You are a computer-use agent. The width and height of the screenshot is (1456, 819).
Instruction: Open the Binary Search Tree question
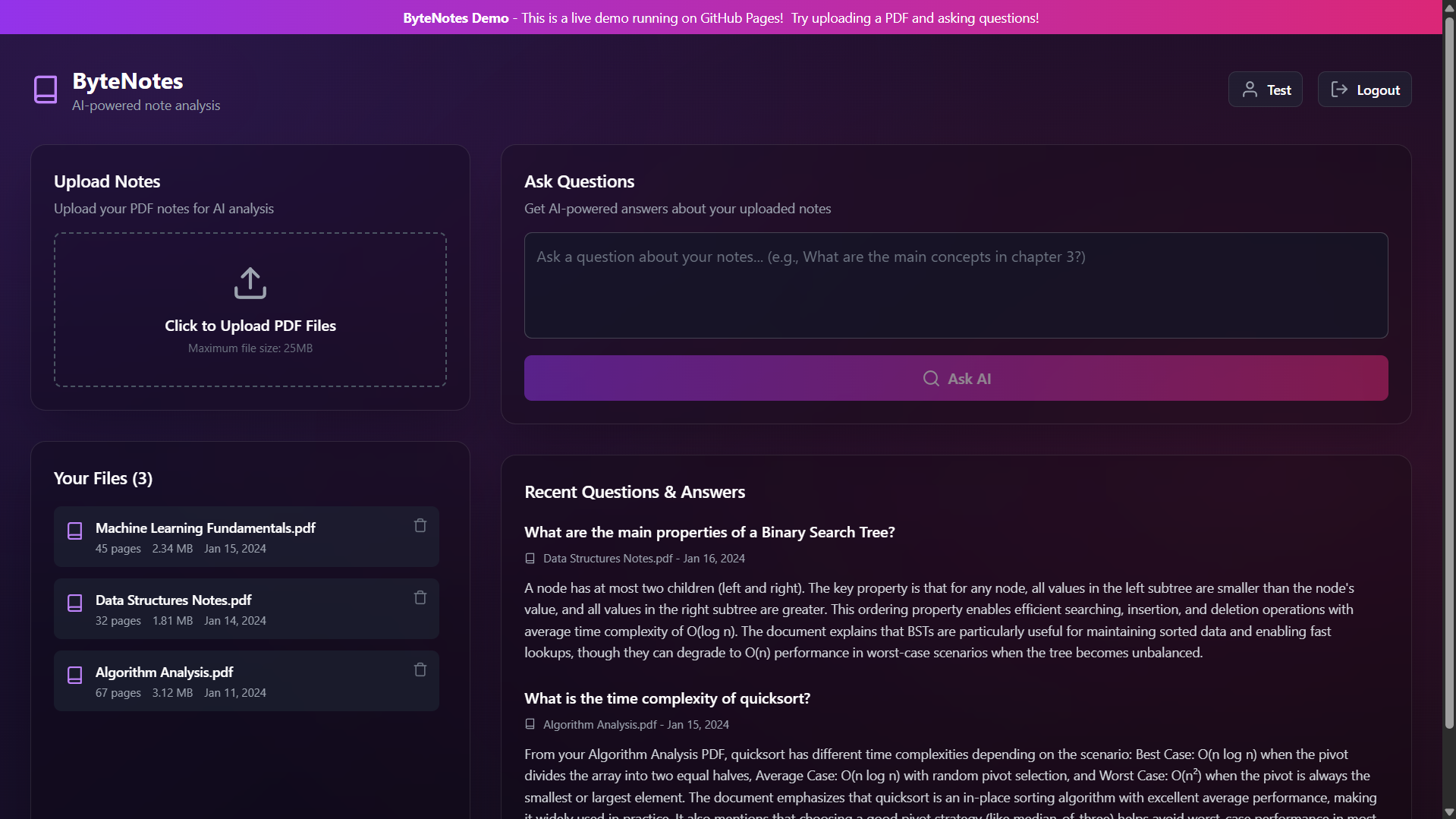(709, 532)
